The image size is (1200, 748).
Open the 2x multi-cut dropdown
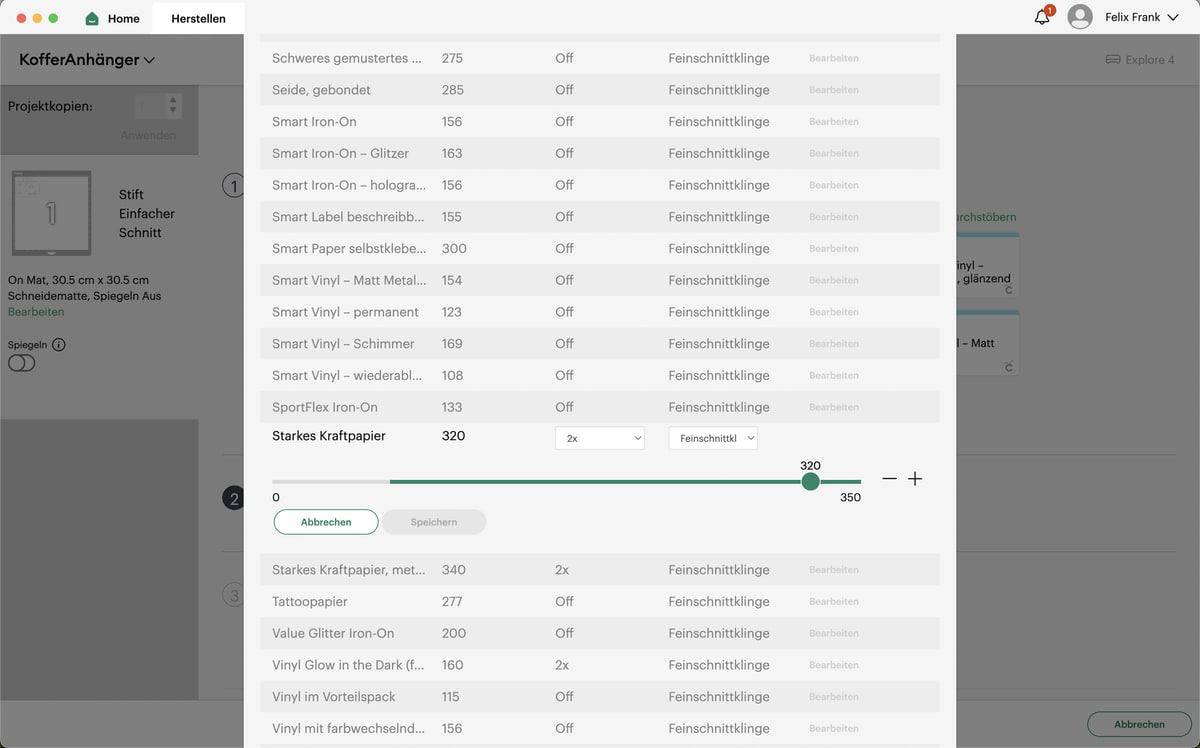click(599, 438)
